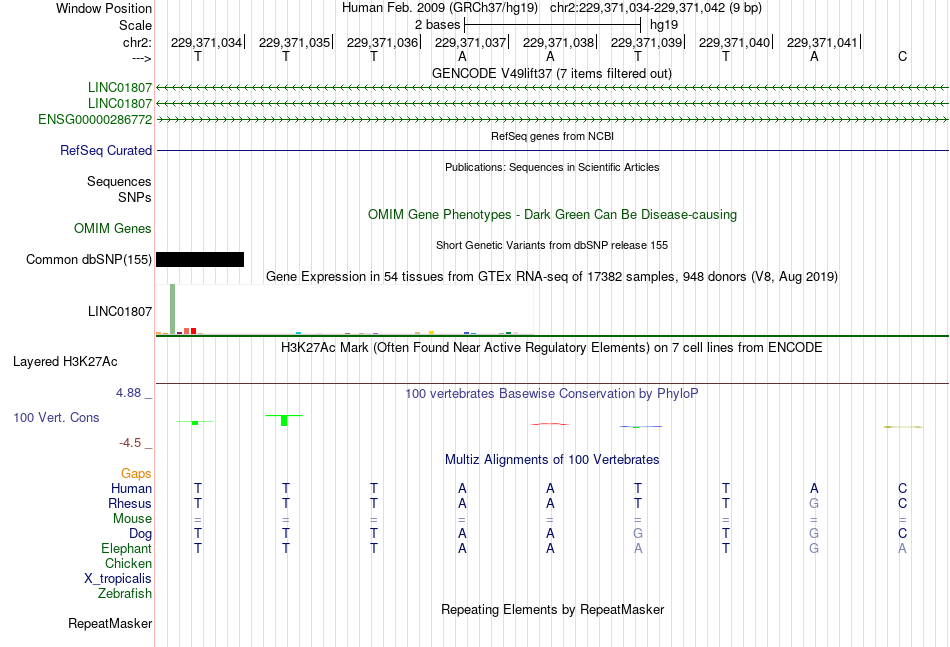The height and width of the screenshot is (647, 950).
Task: Click the Elephant species label
Action: click(x=126, y=548)
